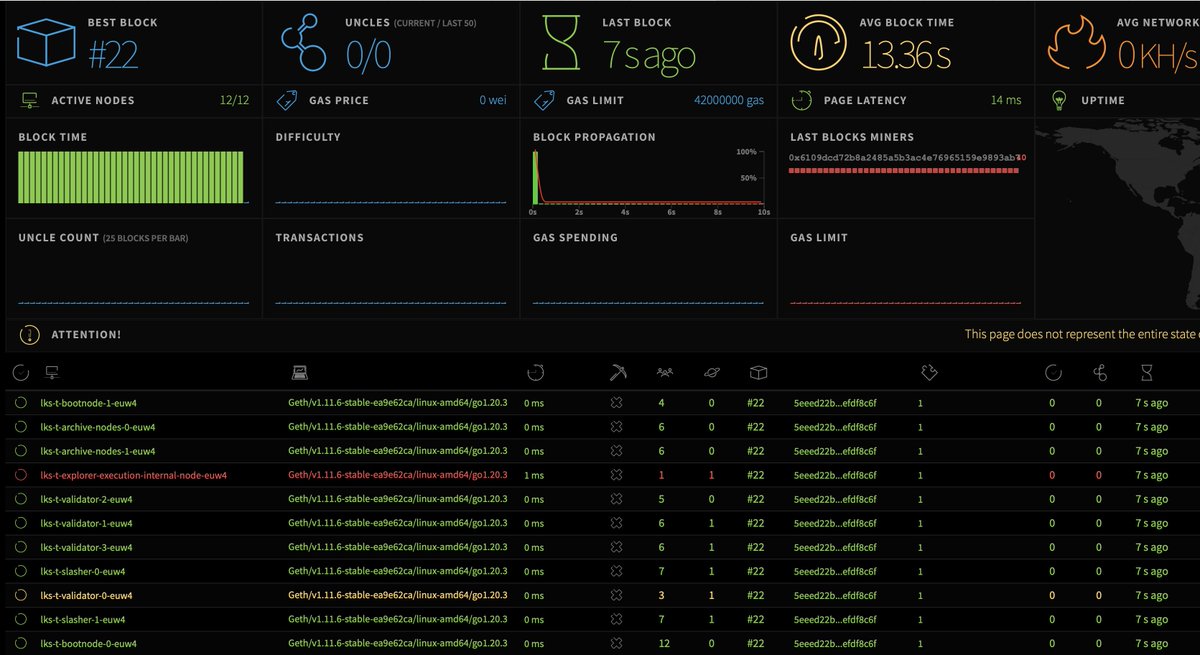Click the Avg Network hashrate flame icon
The height and width of the screenshot is (655, 1200).
[1075, 43]
